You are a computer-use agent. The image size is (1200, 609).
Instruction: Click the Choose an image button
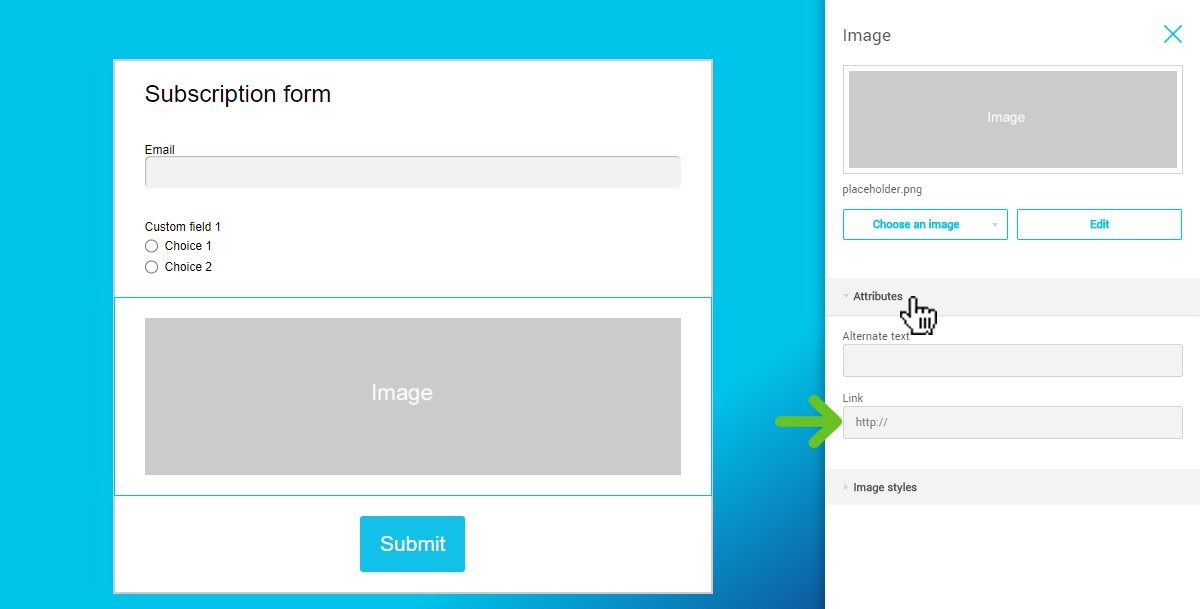tap(915, 225)
